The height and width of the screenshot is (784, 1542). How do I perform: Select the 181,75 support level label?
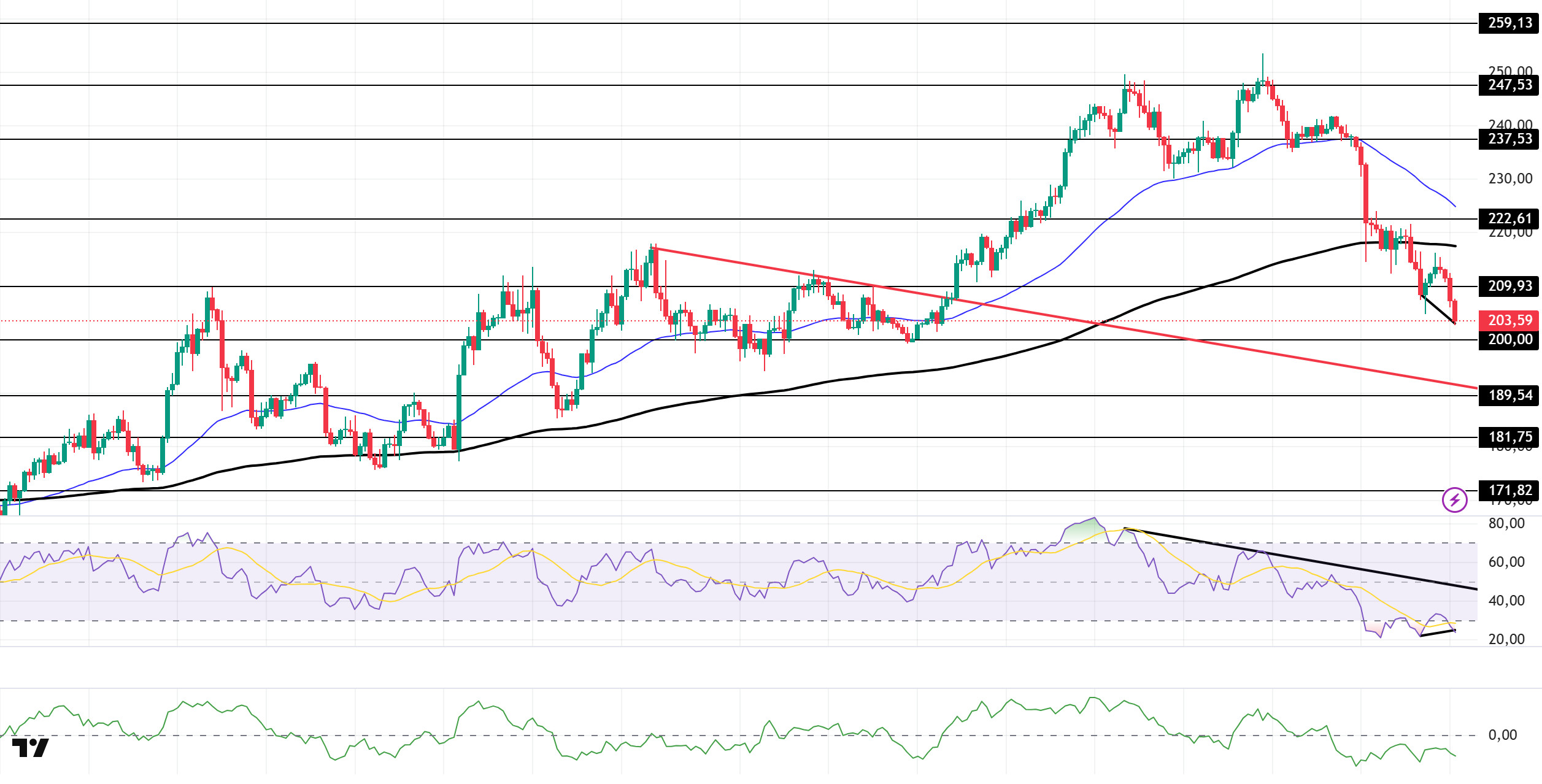click(x=1509, y=437)
